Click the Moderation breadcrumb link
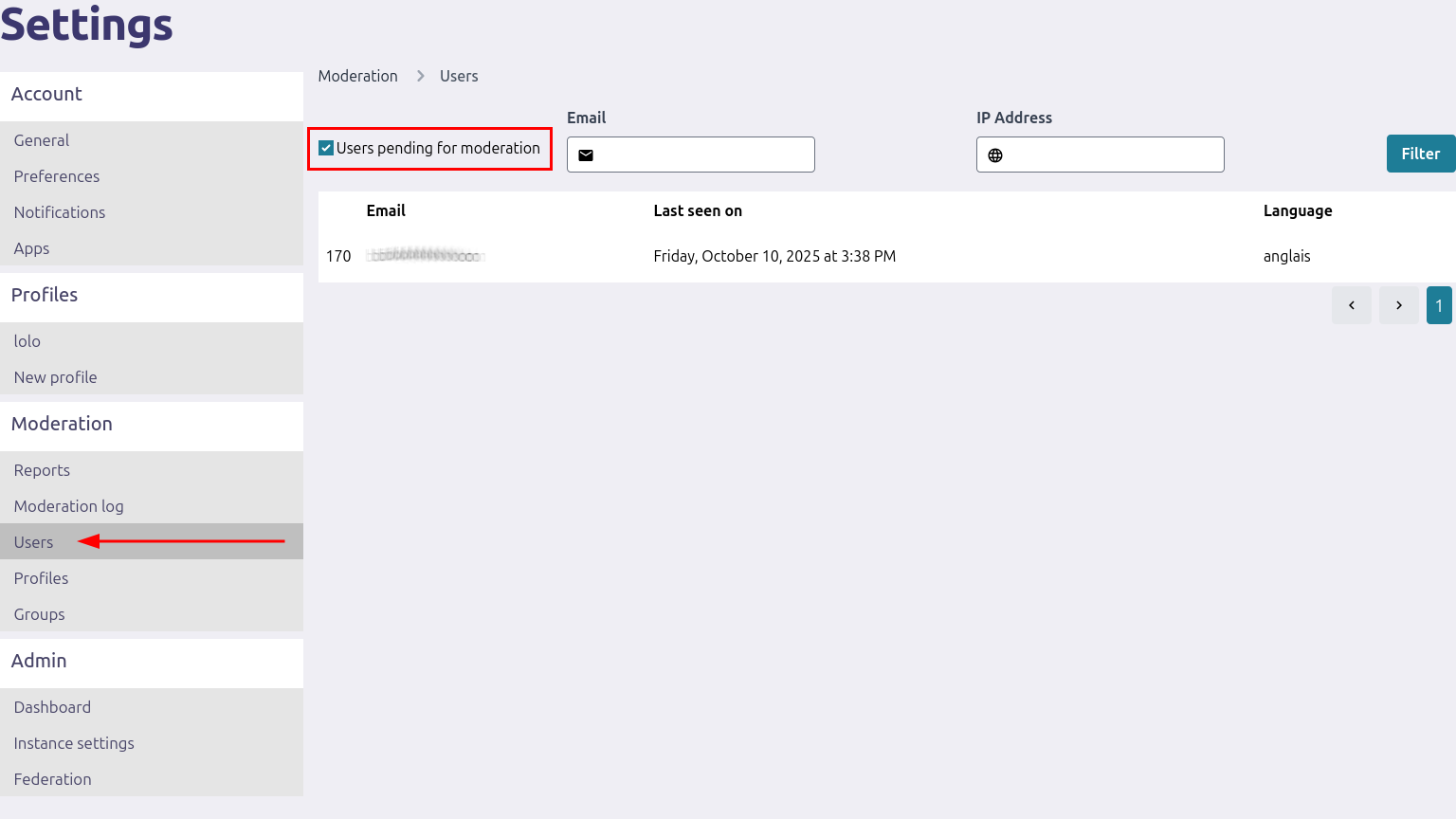The height and width of the screenshot is (819, 1456). point(357,76)
